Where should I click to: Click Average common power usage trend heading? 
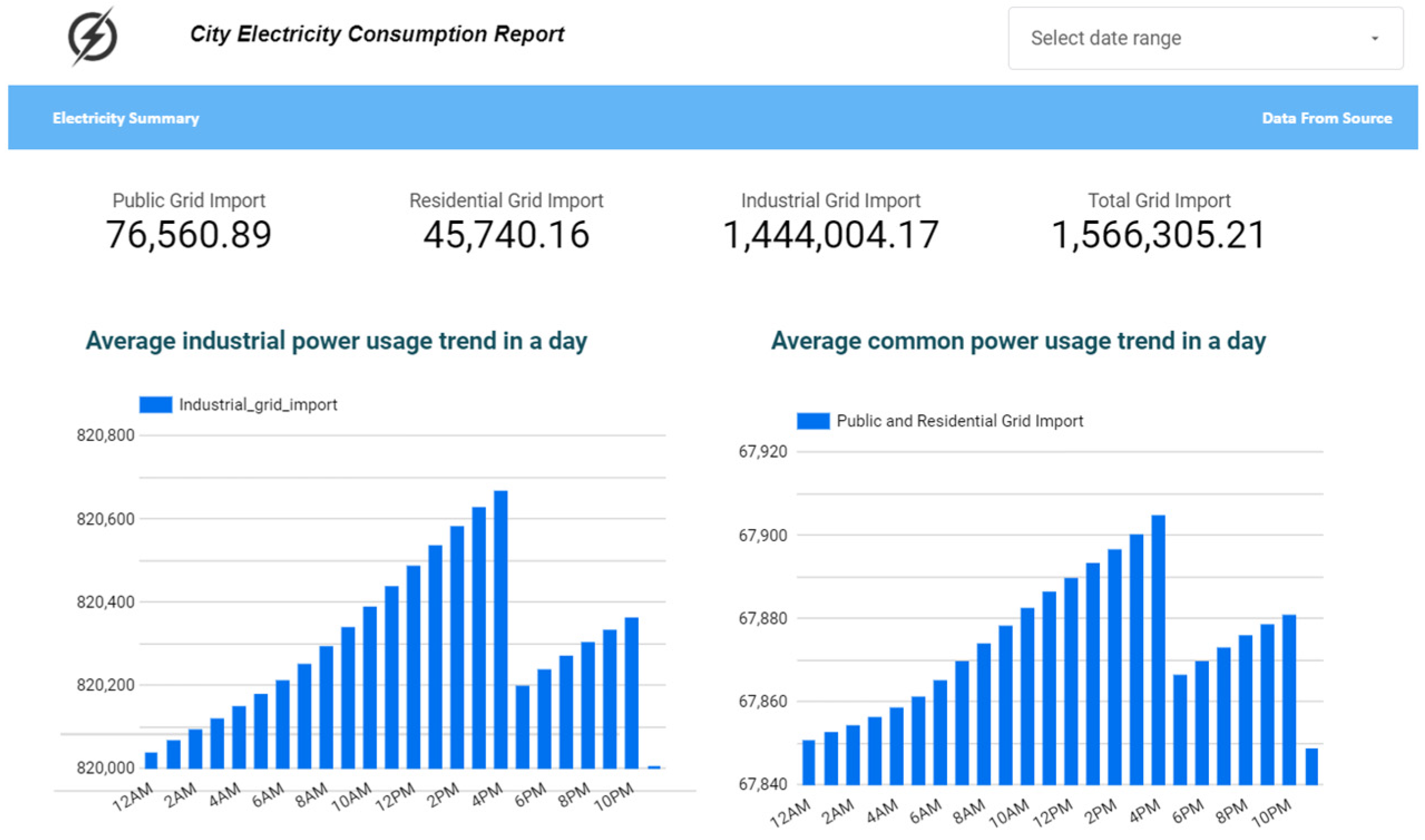click(x=1018, y=341)
